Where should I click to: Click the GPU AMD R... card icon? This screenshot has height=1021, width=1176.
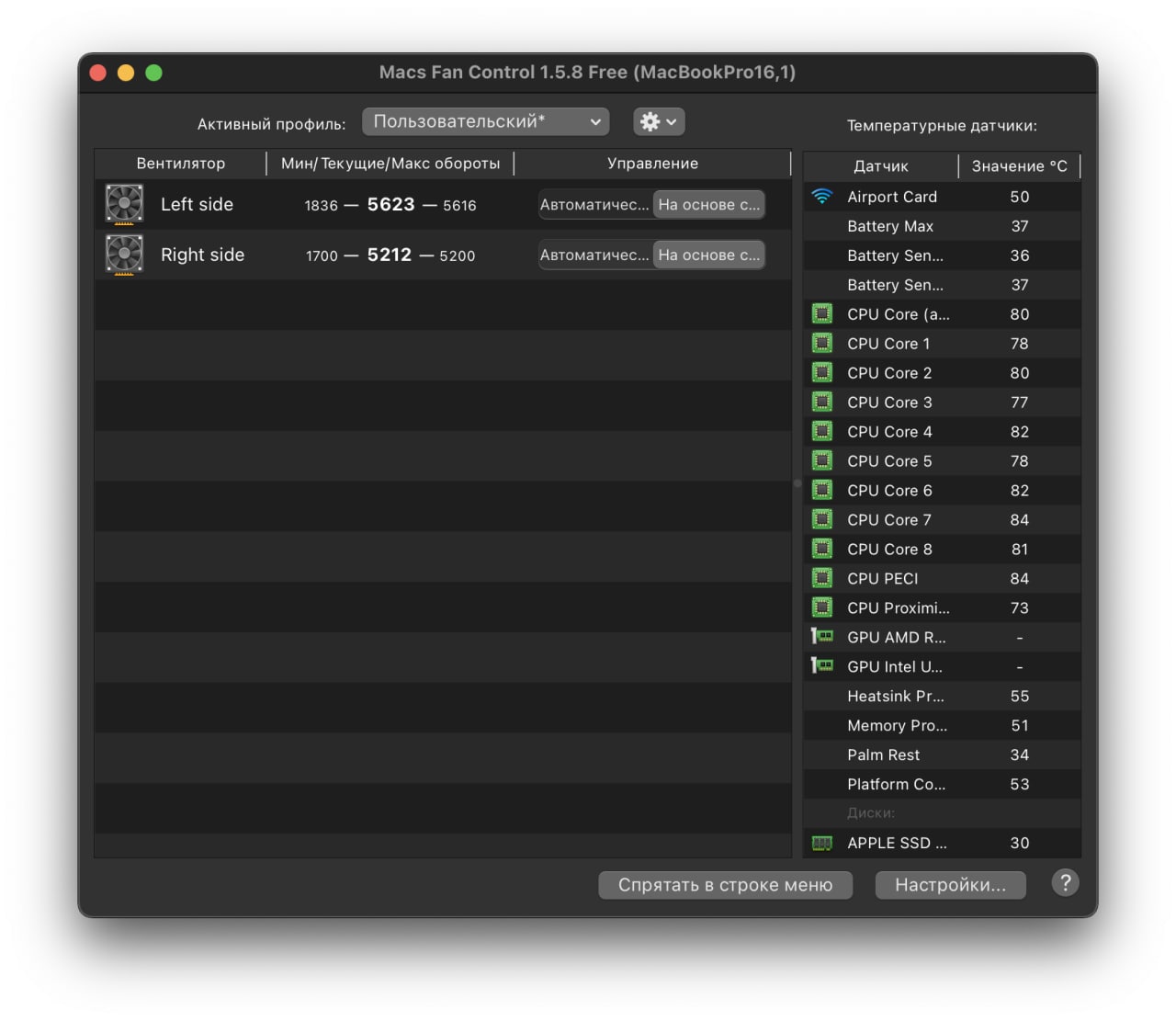pos(822,636)
